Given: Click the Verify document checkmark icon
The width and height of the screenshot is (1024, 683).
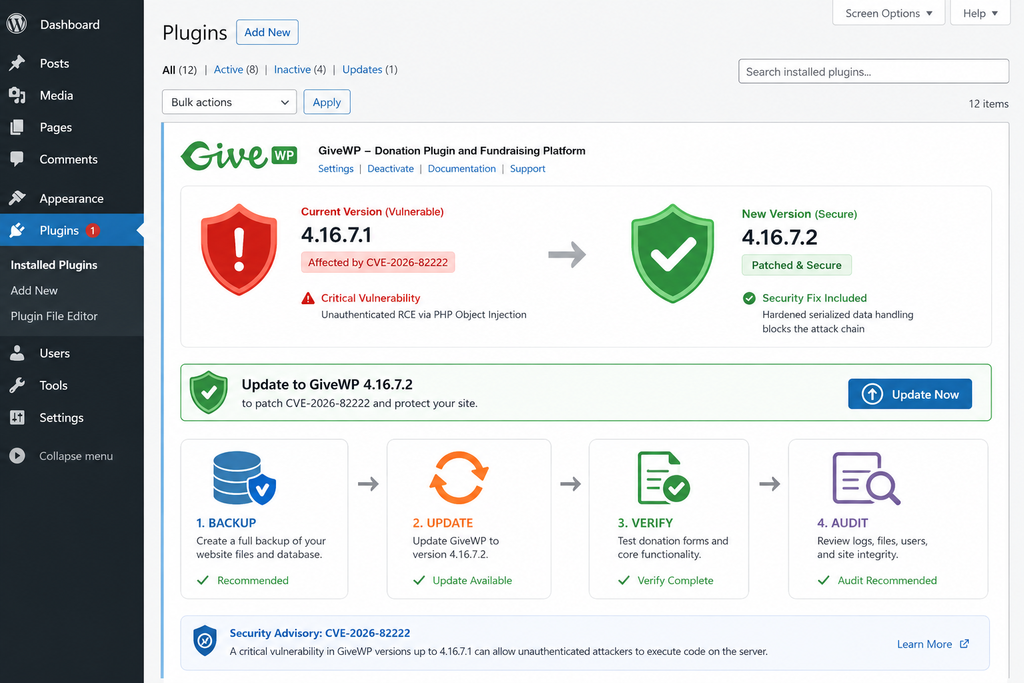Looking at the screenshot, I should point(664,478).
